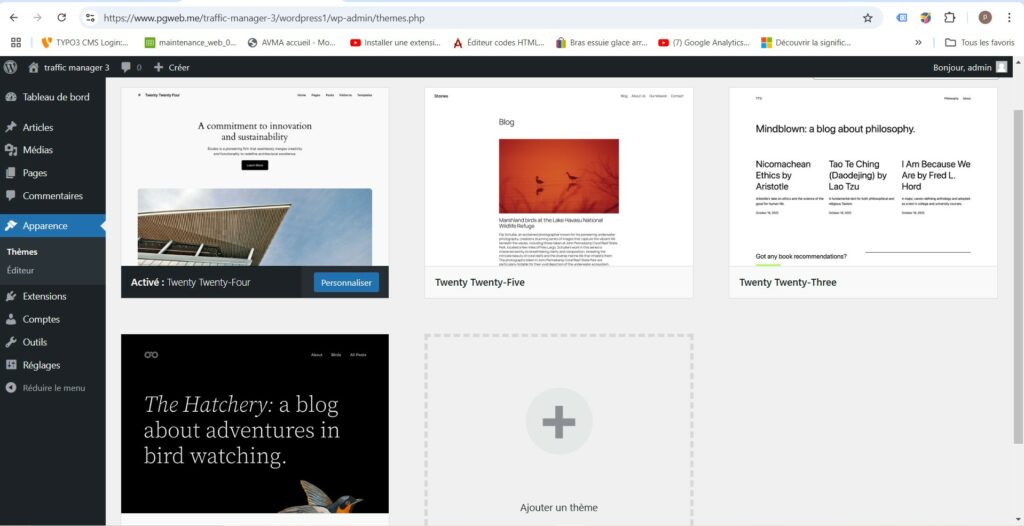Click Ajouter un thème label
1024x526 pixels.
click(x=559, y=508)
